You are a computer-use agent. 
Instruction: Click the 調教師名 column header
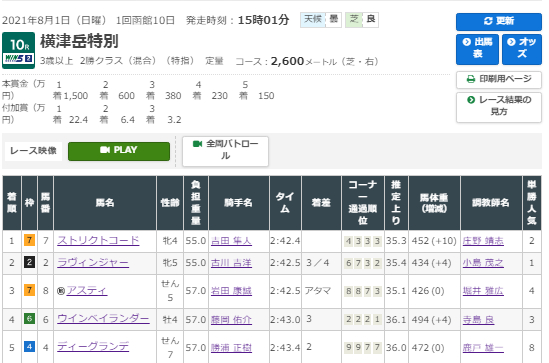(491, 203)
